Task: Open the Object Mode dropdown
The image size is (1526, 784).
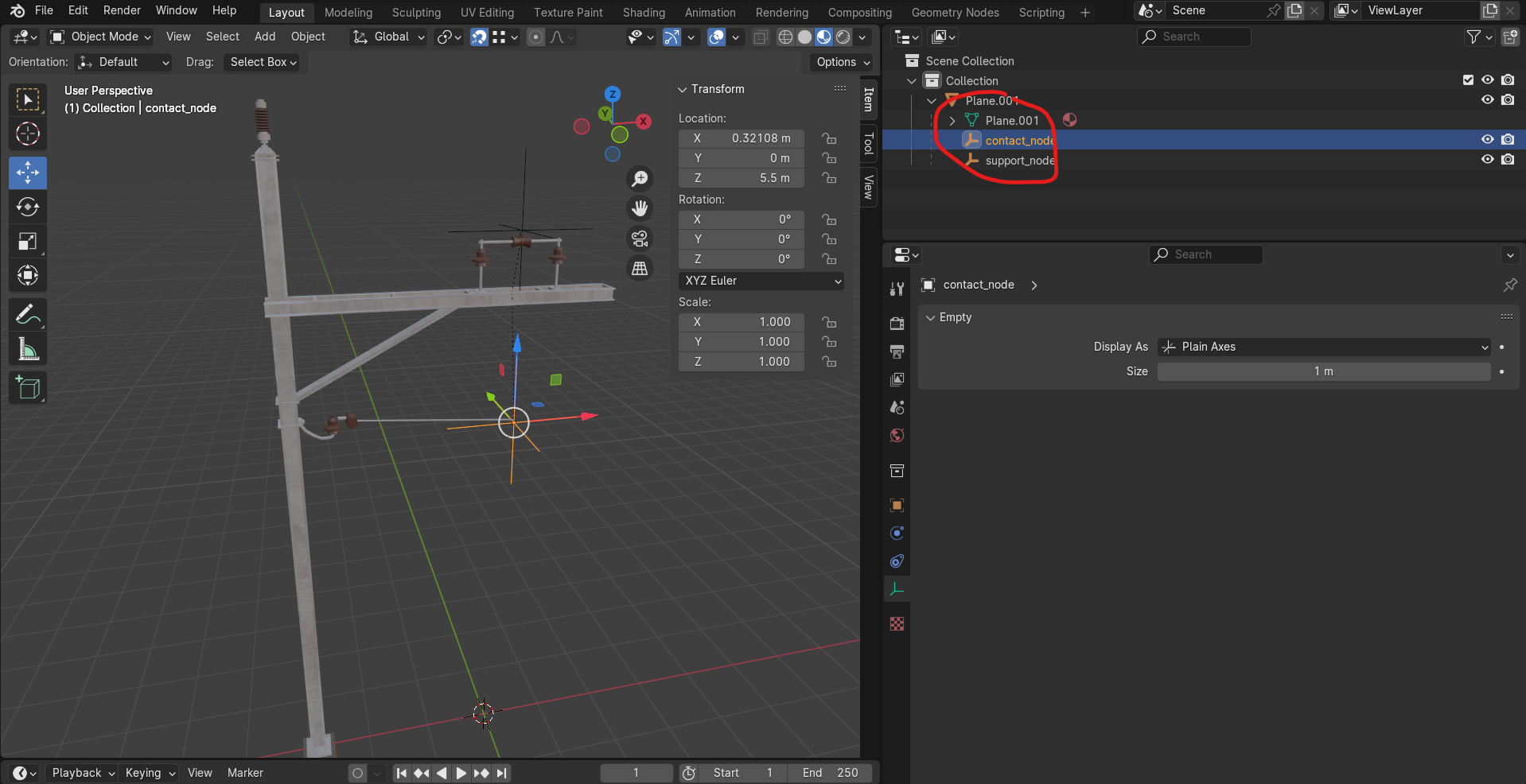Action: [101, 37]
